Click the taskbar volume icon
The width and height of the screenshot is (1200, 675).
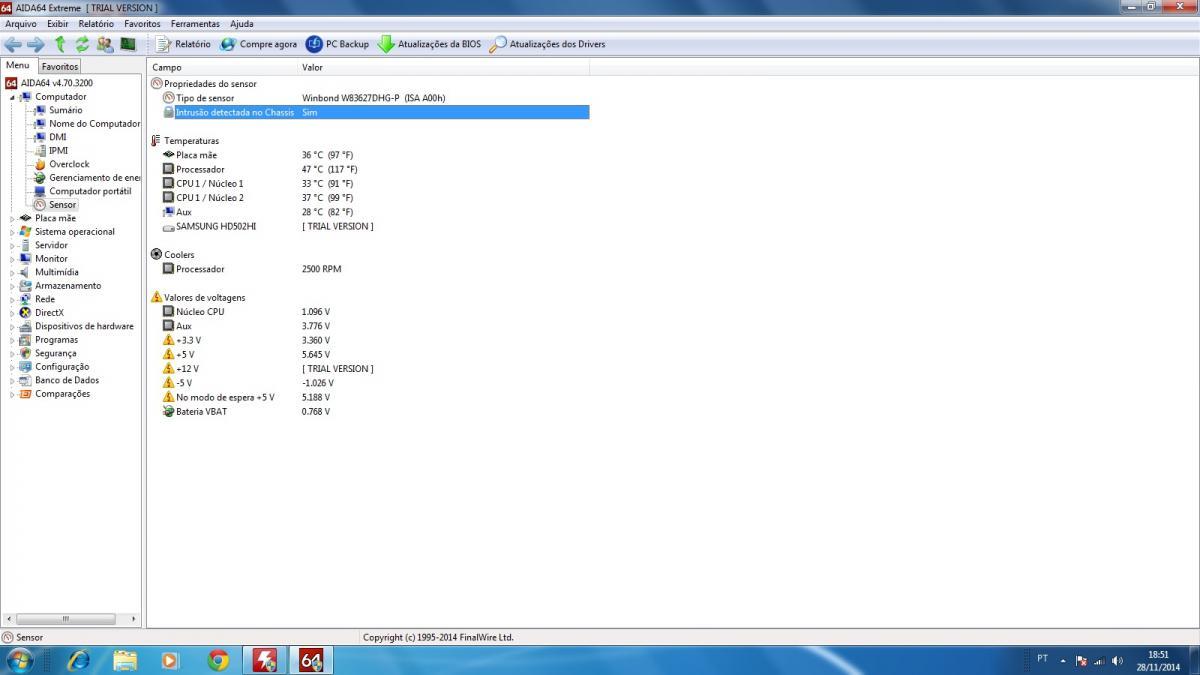click(1117, 660)
